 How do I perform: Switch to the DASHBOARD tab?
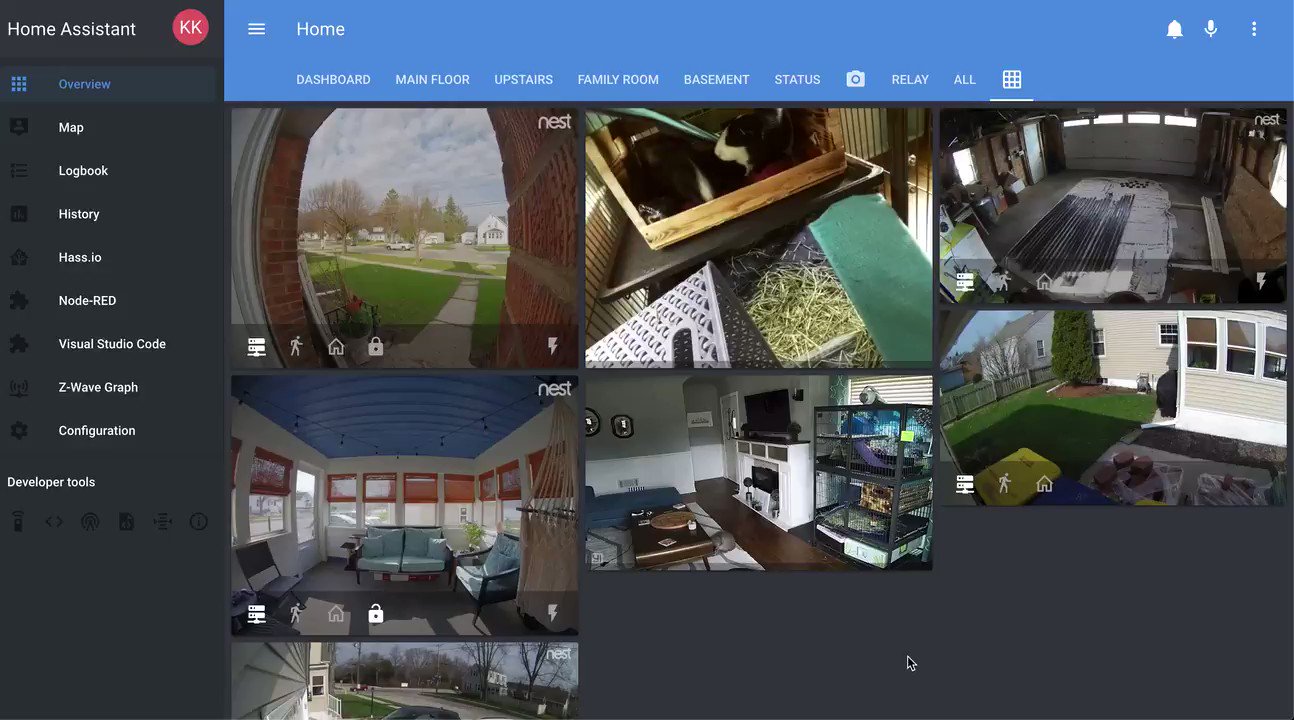[x=333, y=79]
